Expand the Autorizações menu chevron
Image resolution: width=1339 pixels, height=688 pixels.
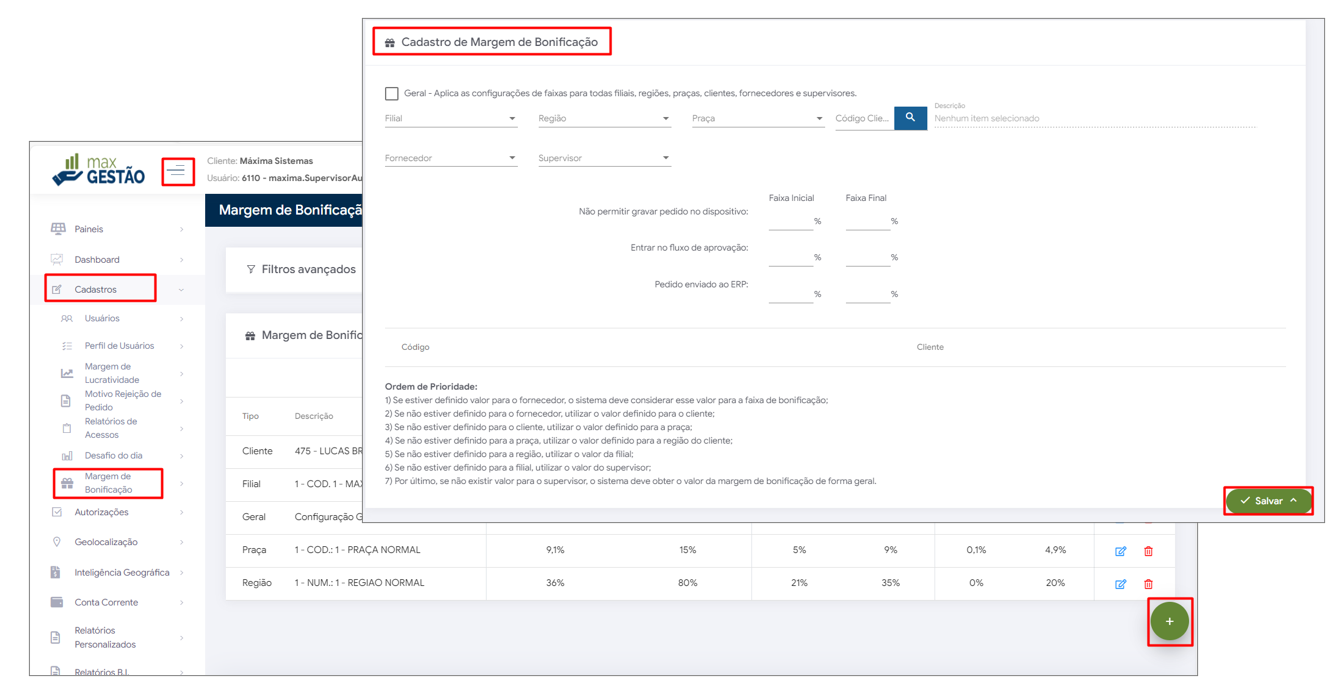point(181,512)
